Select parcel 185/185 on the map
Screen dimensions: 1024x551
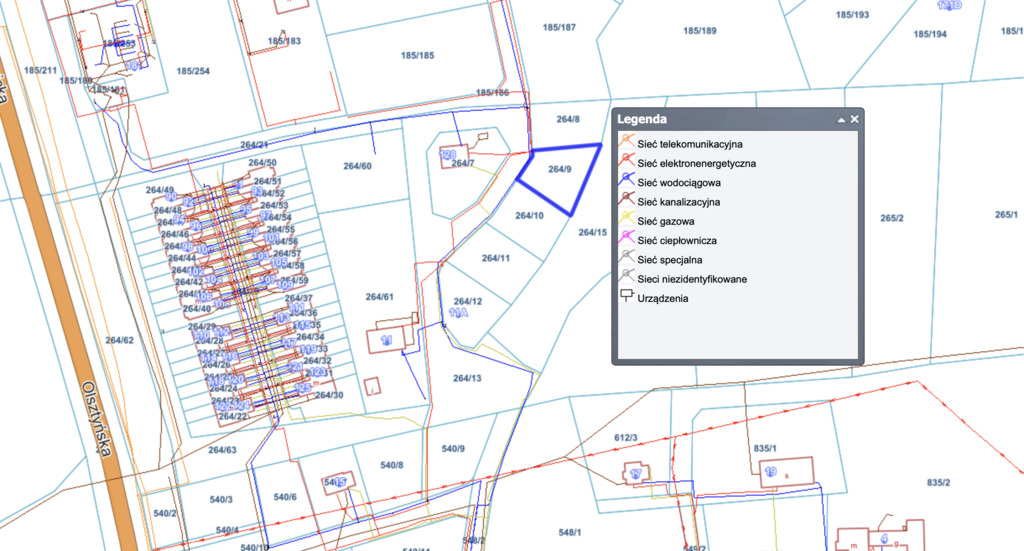coord(417,55)
